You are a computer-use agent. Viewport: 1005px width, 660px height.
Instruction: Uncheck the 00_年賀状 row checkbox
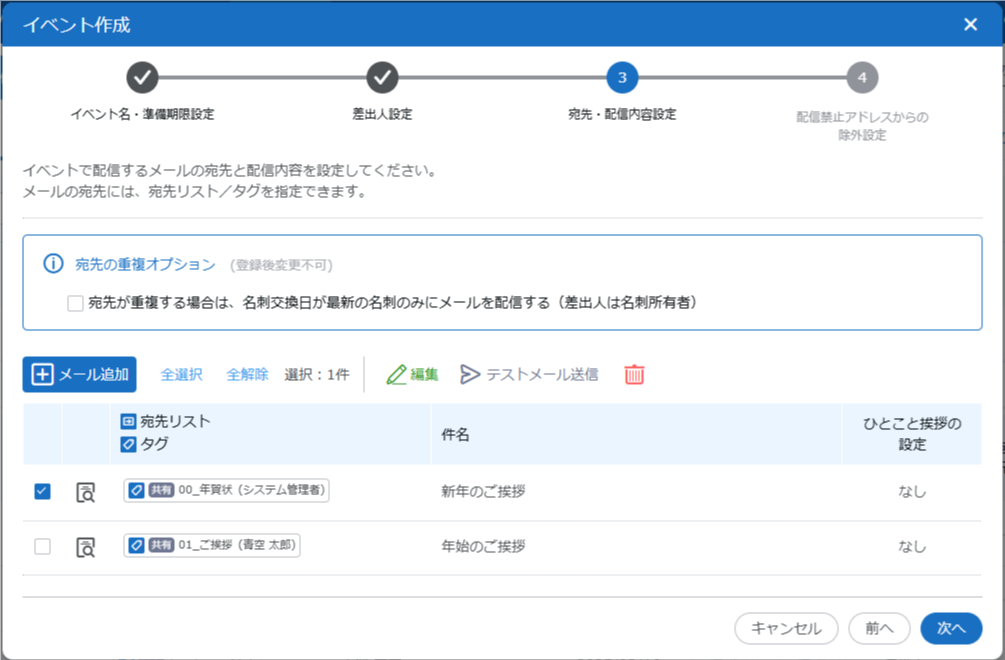click(42, 491)
